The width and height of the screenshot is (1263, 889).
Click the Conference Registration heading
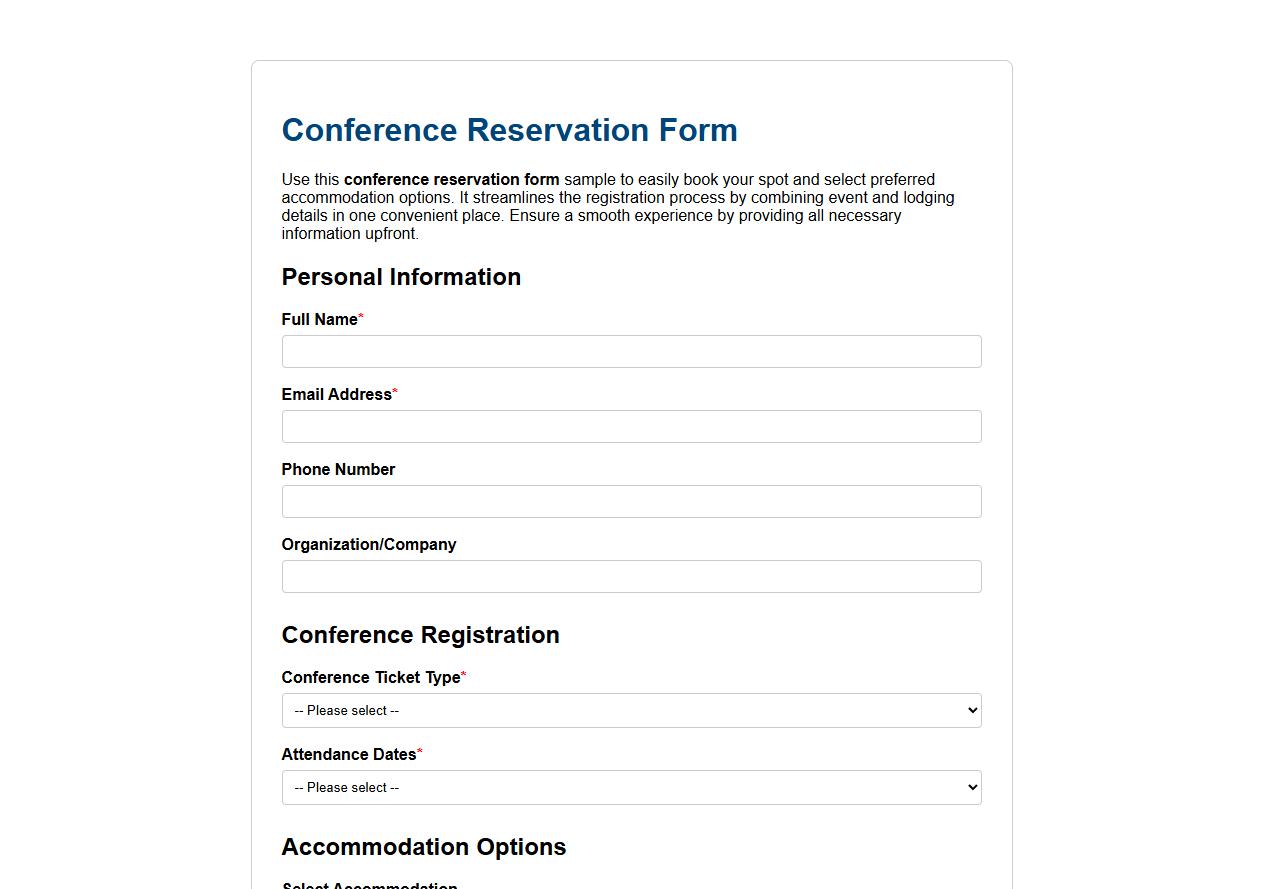click(420, 635)
